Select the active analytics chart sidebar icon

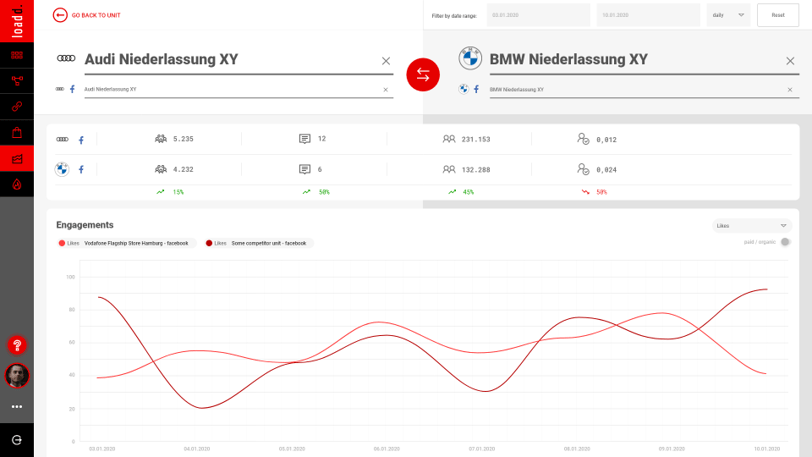17,159
